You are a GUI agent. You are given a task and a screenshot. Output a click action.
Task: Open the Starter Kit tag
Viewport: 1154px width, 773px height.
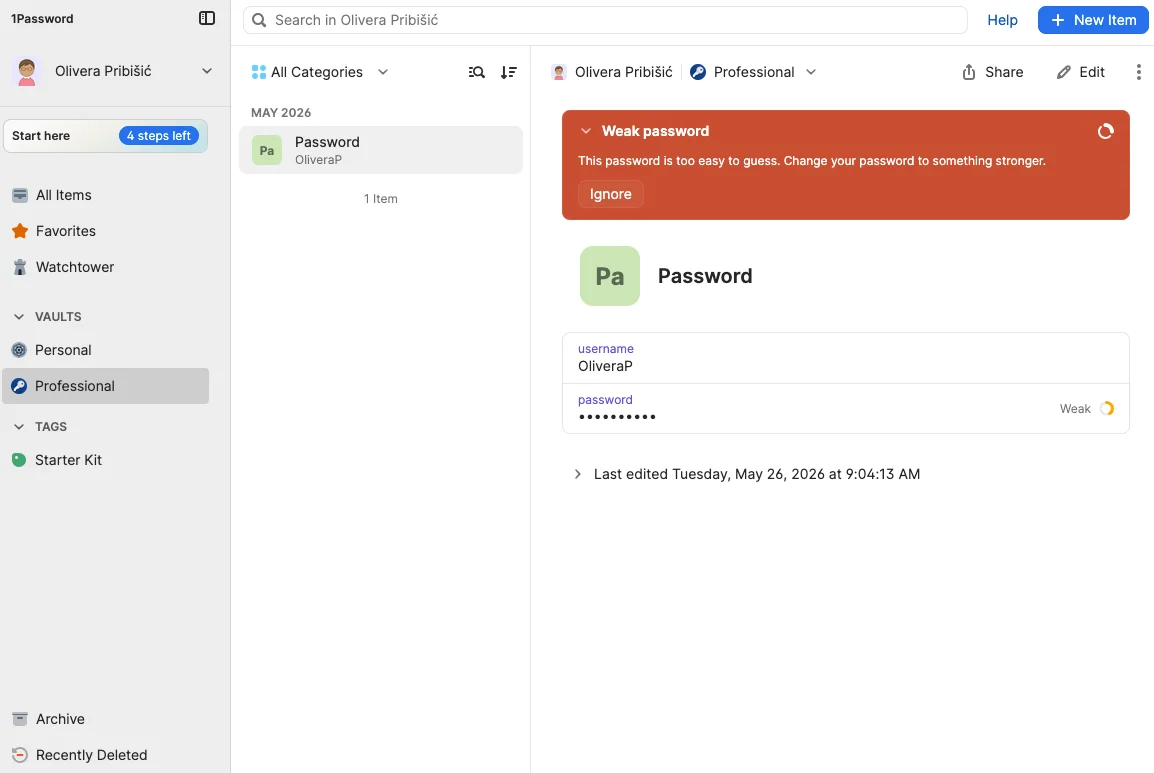(106, 460)
